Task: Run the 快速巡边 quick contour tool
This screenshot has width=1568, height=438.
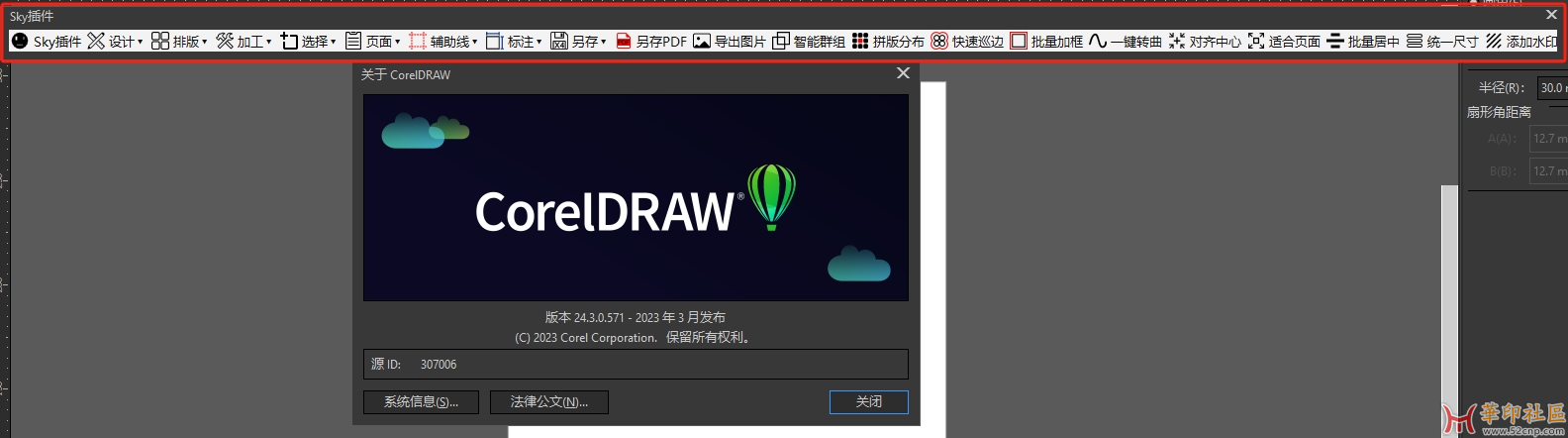Action: coord(967,41)
